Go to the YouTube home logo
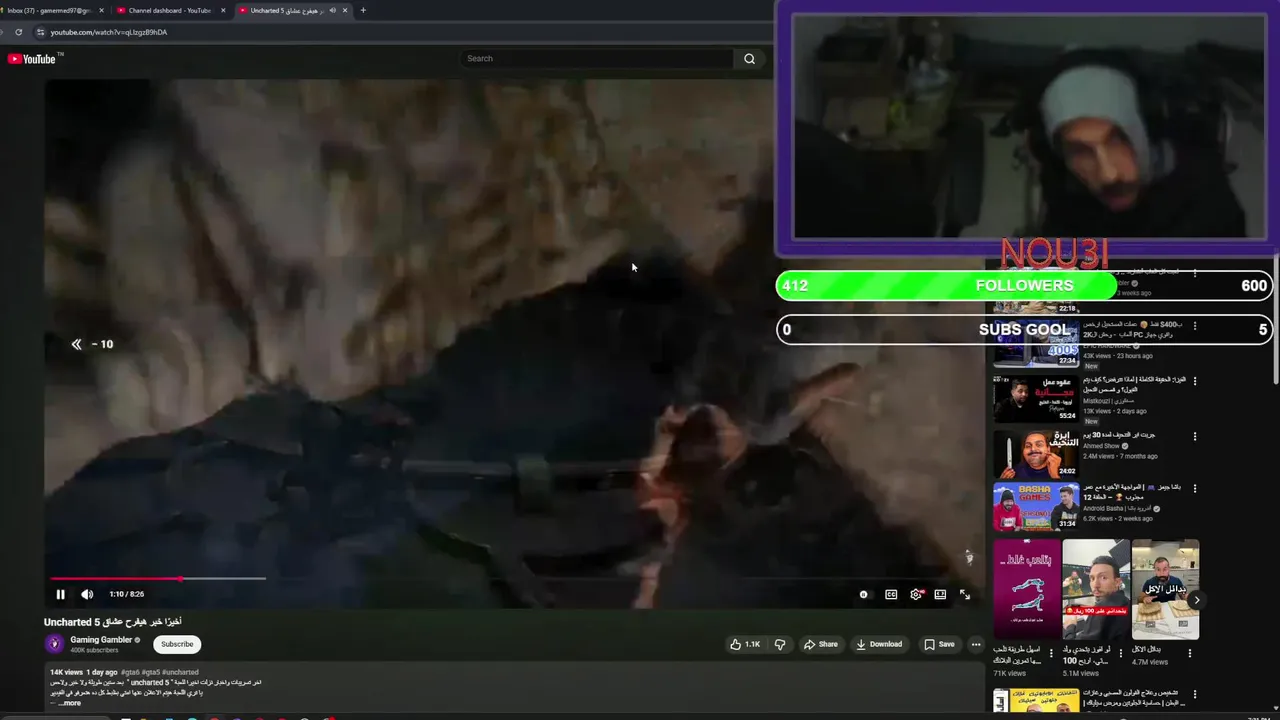The image size is (1280, 720). (x=34, y=59)
